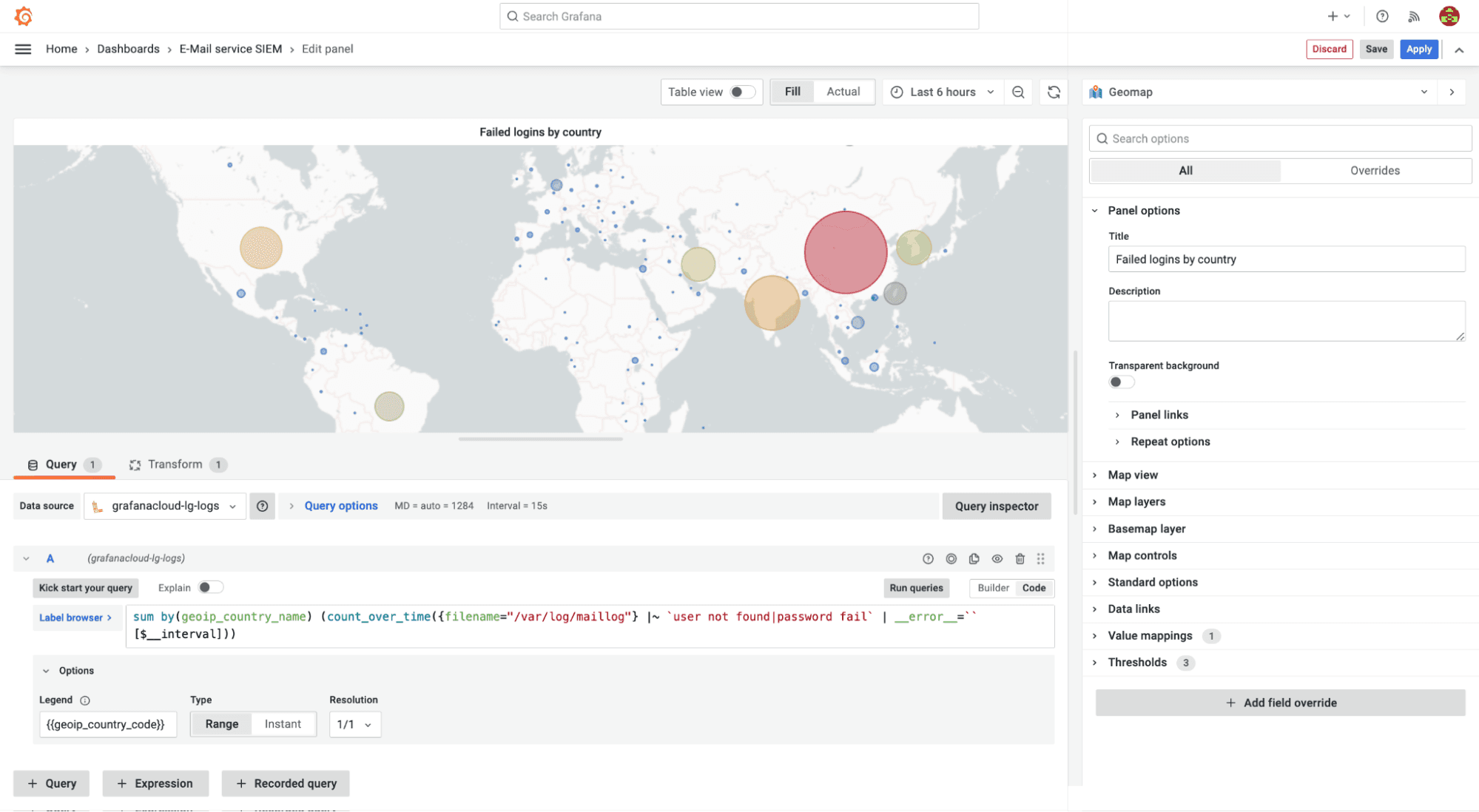1479x812 pixels.
Task: Expand the Map layers section
Action: (x=1137, y=501)
